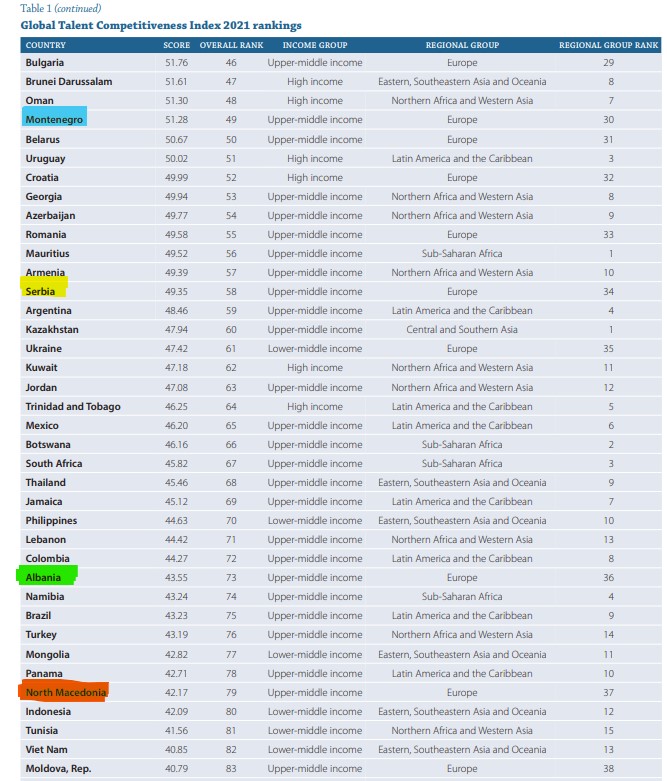The image size is (667, 781).
Task: Select the REGIONAL GROUP column header
Action: click(x=462, y=45)
